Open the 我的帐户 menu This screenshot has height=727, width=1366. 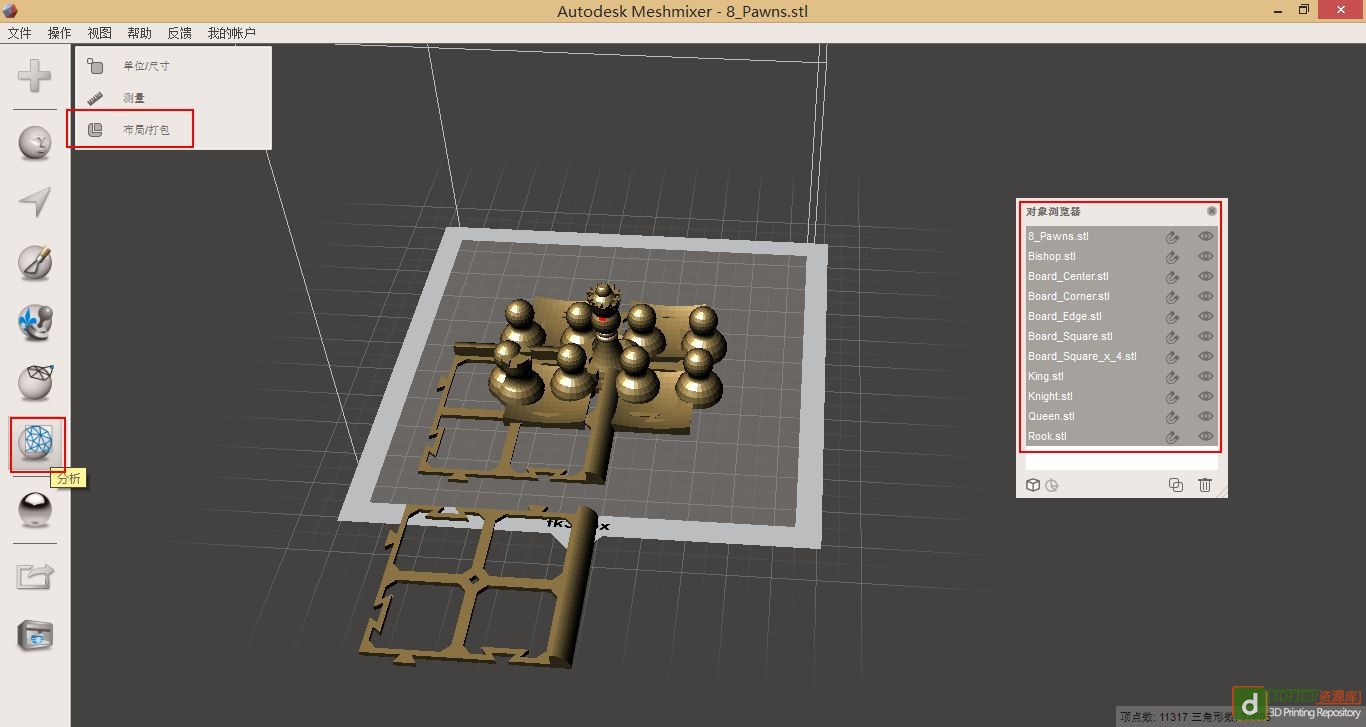(232, 33)
